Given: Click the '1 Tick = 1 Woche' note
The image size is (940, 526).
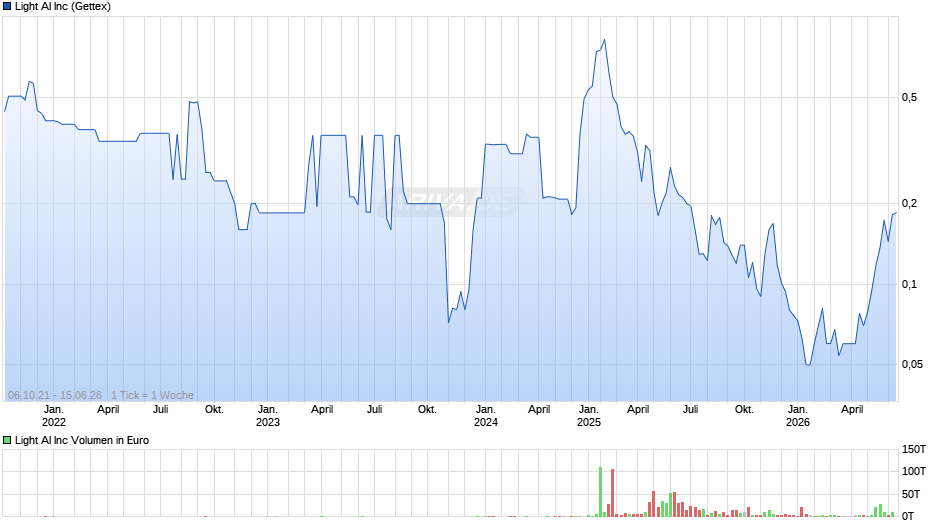Looking at the screenshot, I should [x=152, y=395].
